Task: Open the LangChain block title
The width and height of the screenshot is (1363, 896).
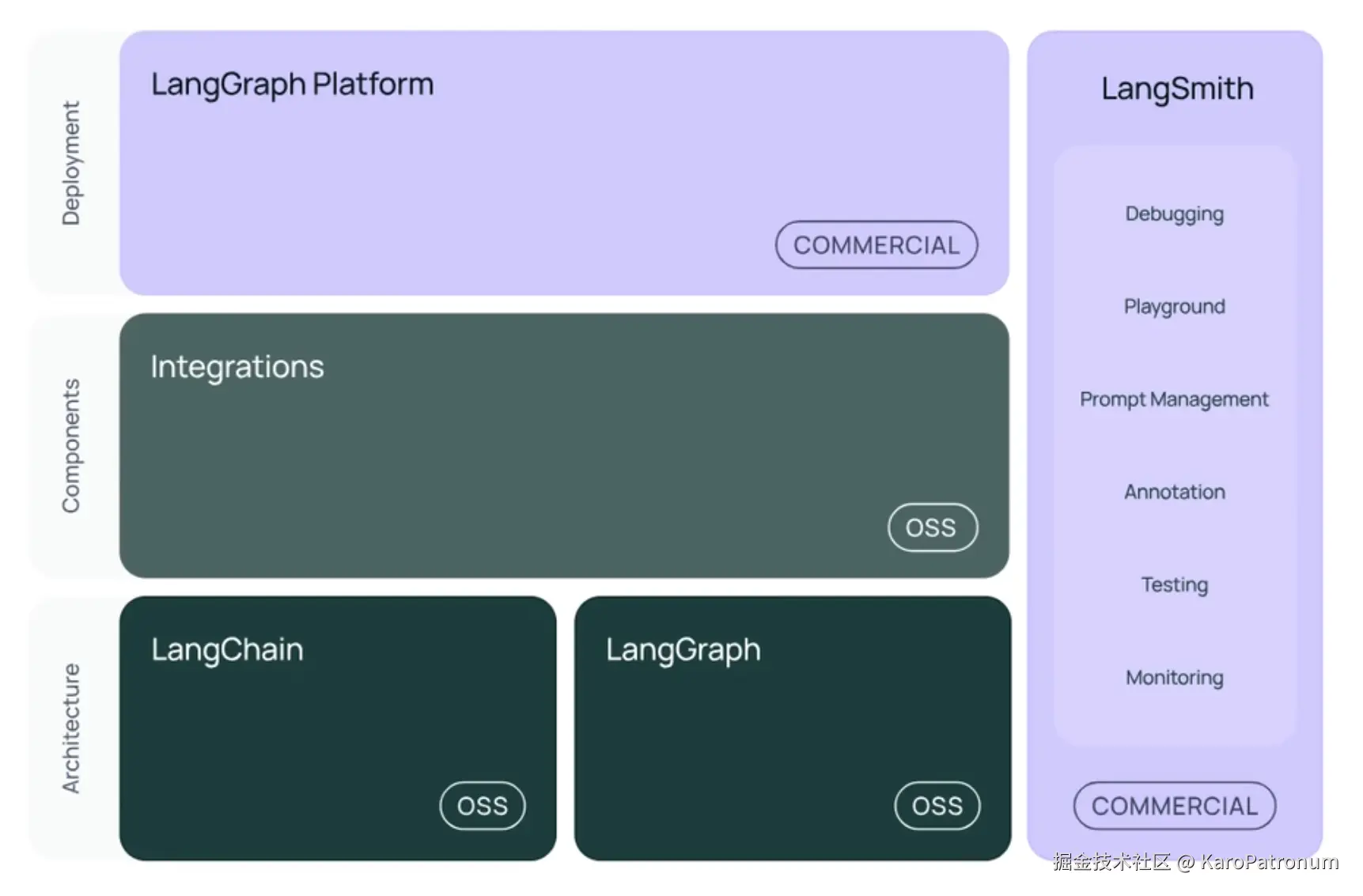Action: click(x=227, y=650)
